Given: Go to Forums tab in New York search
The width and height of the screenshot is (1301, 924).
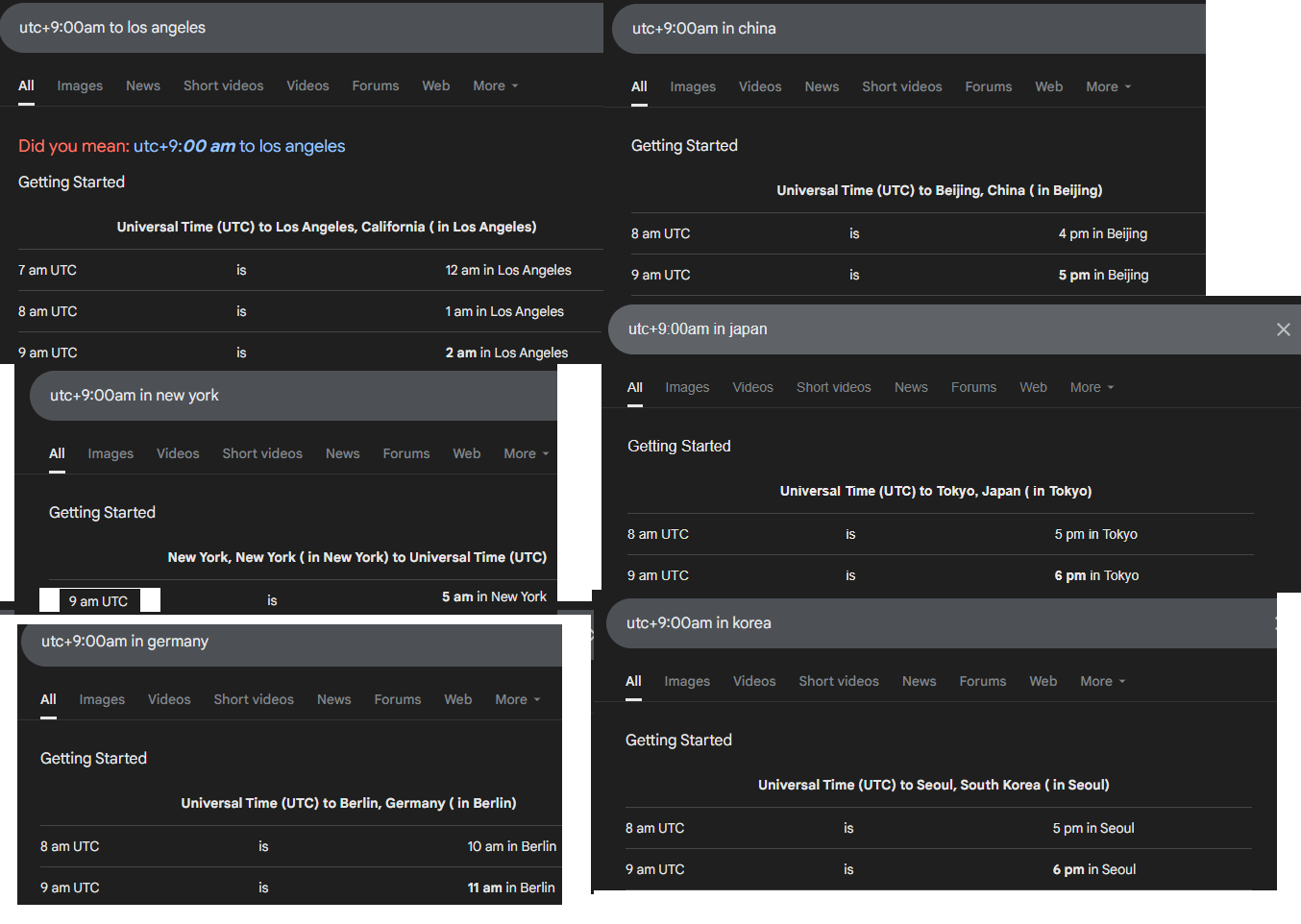Looking at the screenshot, I should (x=406, y=453).
